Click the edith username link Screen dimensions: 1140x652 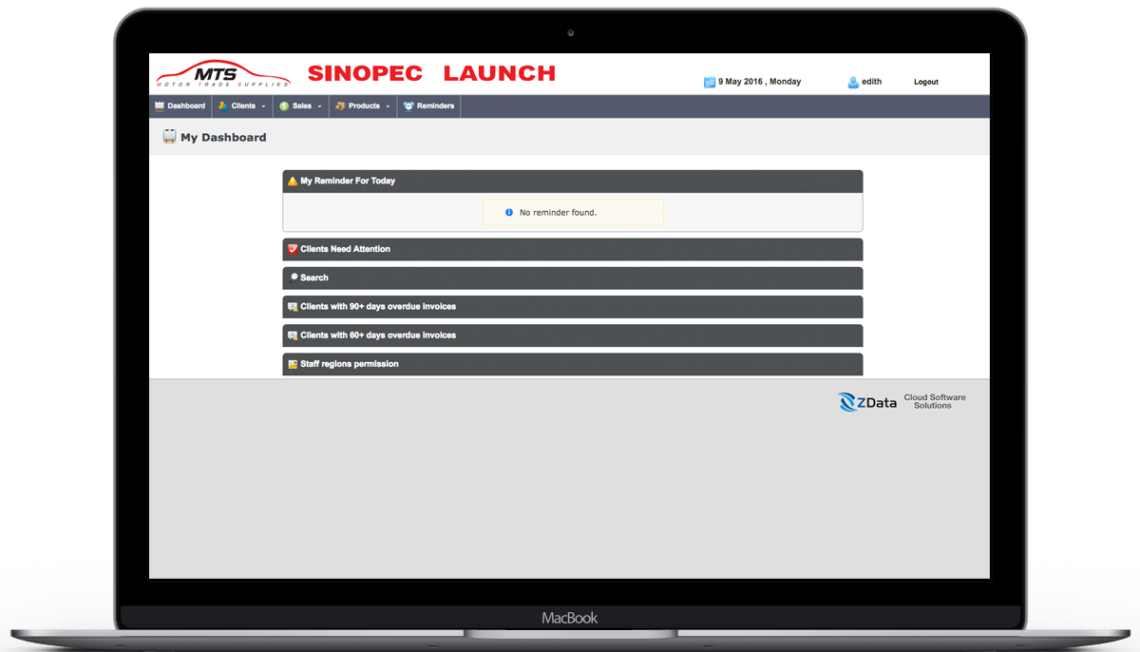871,82
